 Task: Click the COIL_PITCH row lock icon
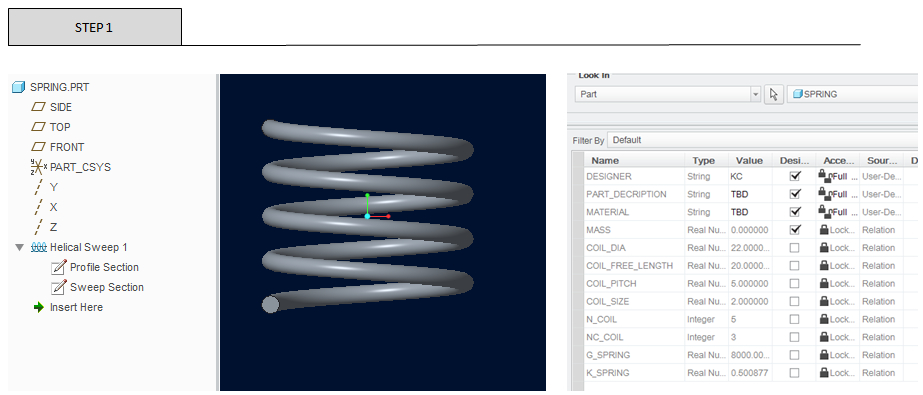pos(824,283)
